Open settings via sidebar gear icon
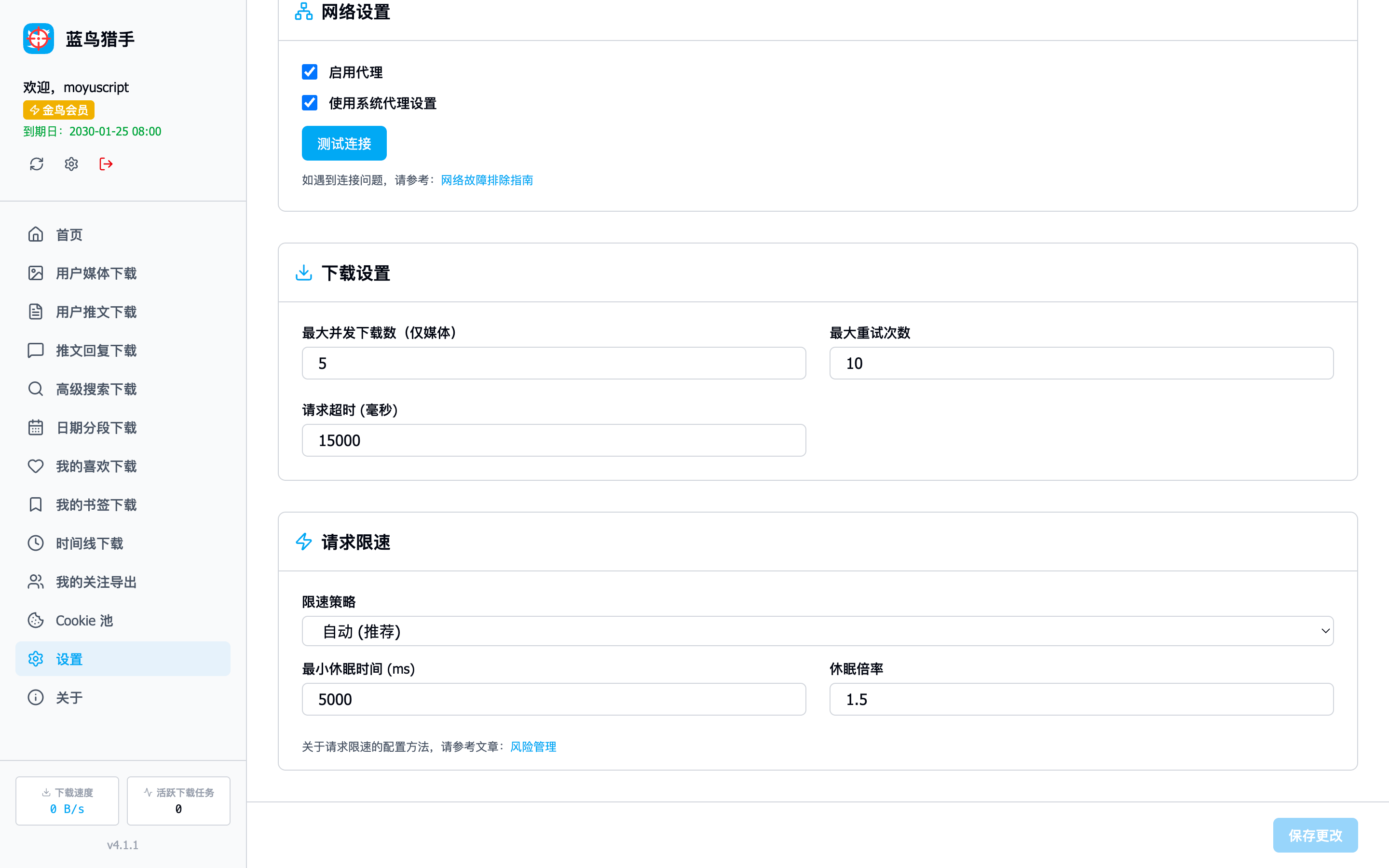This screenshot has width=1389, height=868. click(x=71, y=164)
